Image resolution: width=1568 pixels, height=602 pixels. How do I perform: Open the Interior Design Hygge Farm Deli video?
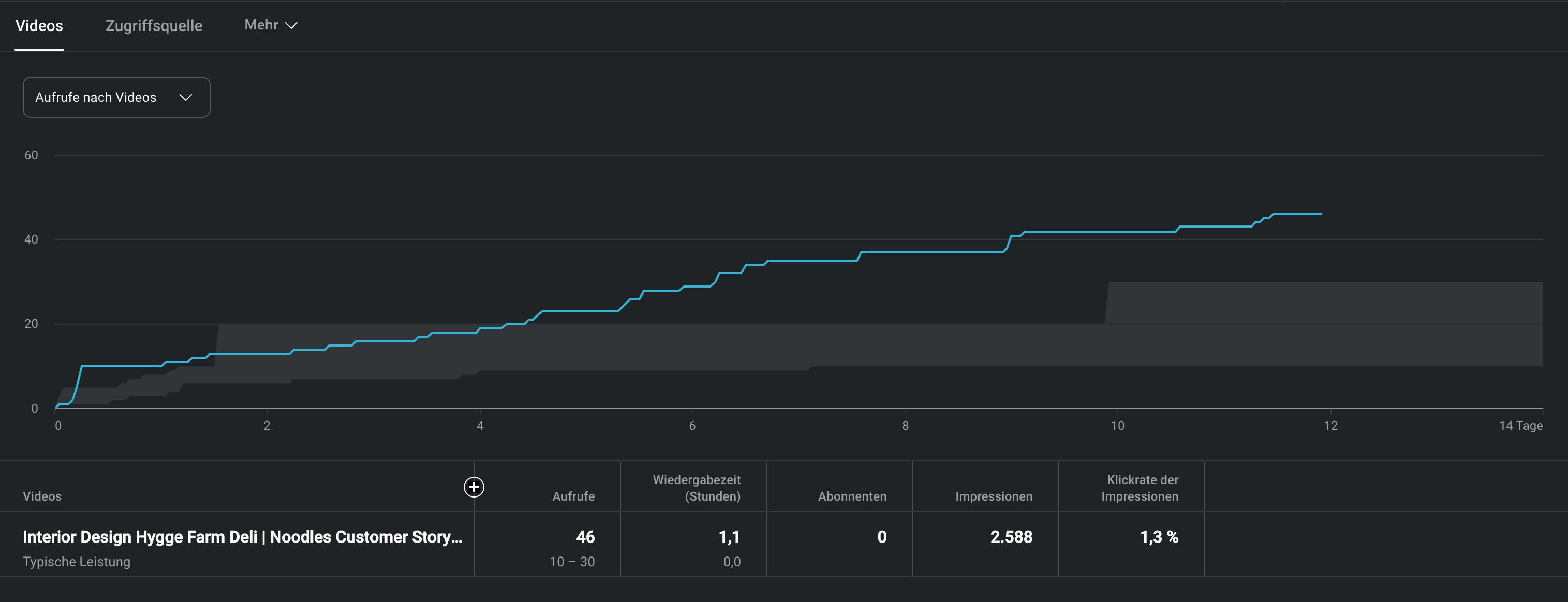(242, 537)
